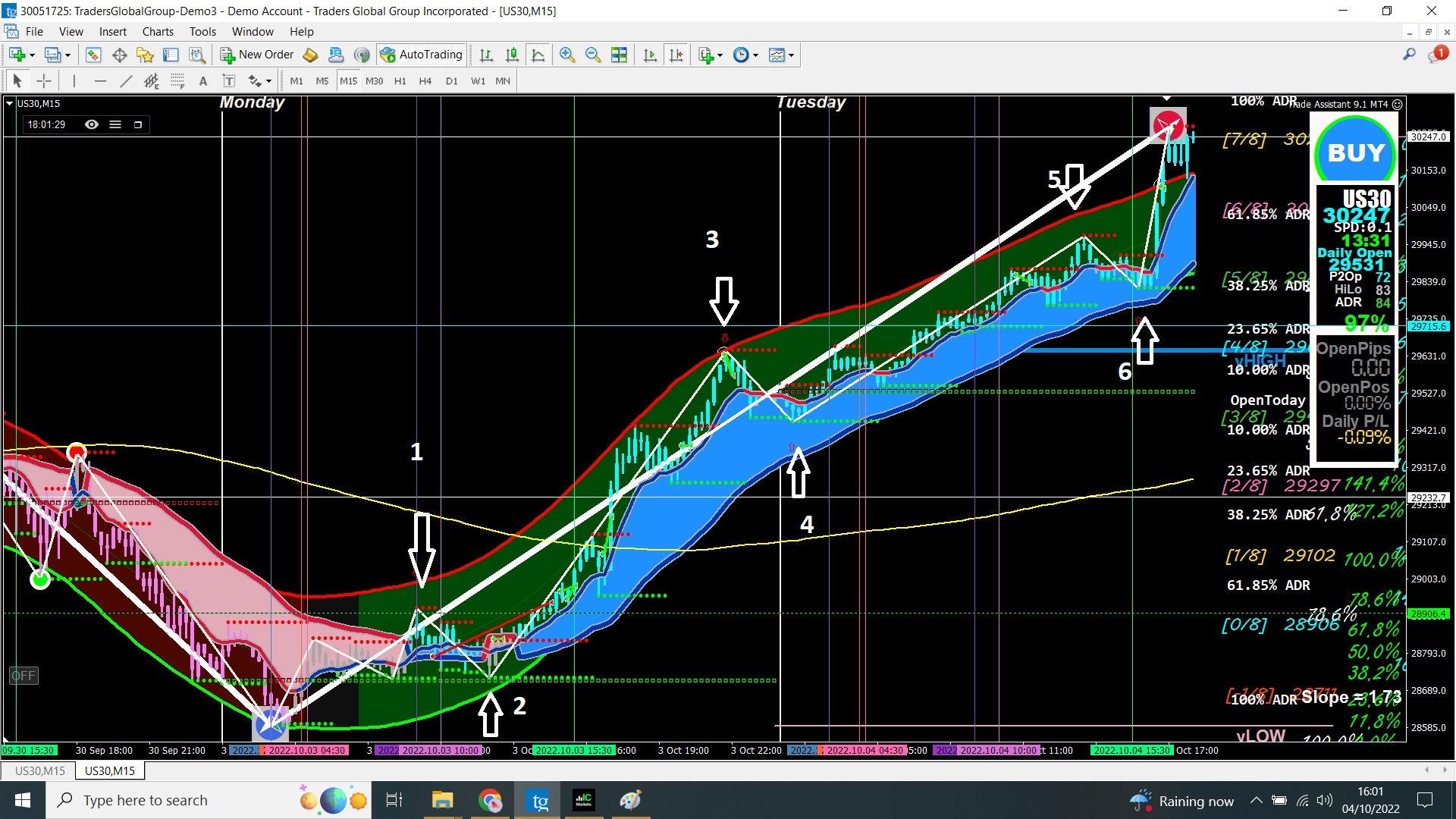
Task: Draw a horizontal line tool
Action: point(100,81)
